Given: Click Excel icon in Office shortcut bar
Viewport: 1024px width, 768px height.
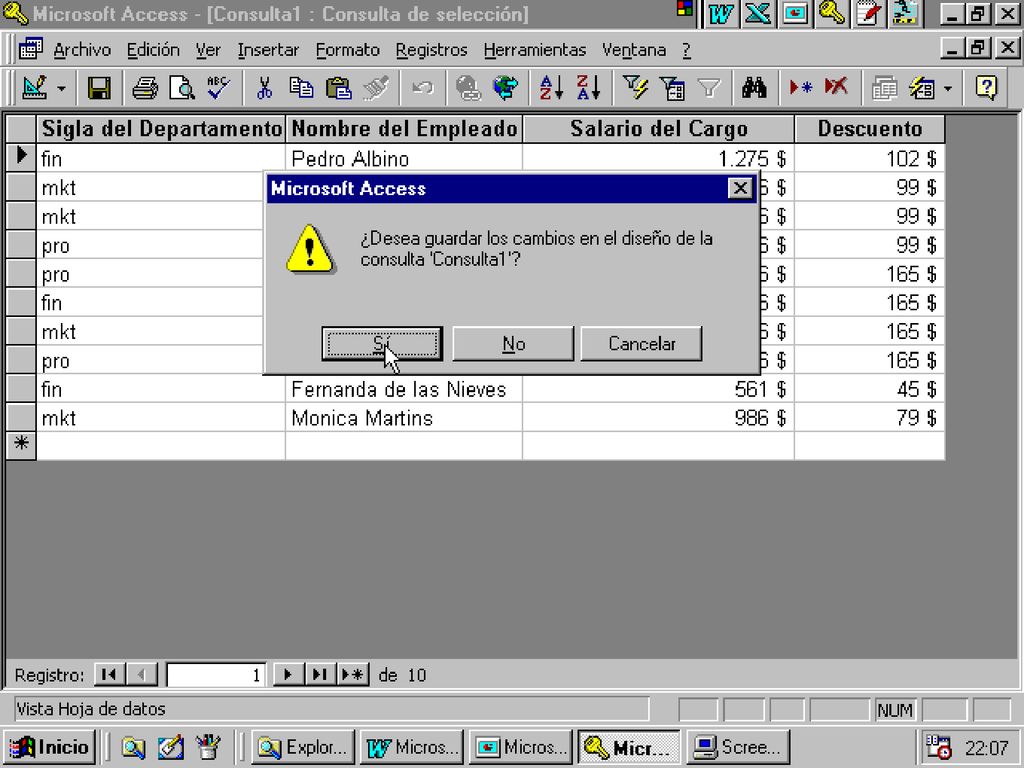Looking at the screenshot, I should click(758, 14).
